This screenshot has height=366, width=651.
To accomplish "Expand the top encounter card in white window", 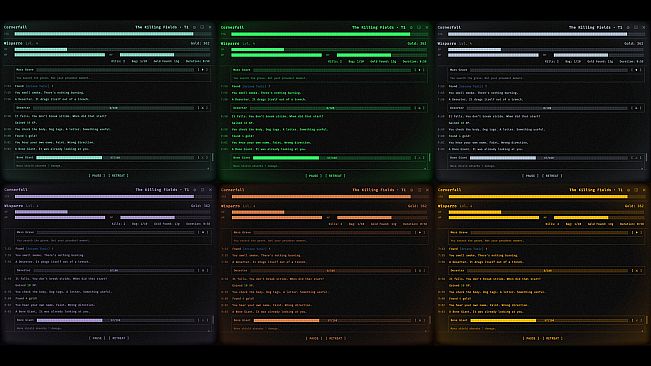I will click(636, 70).
